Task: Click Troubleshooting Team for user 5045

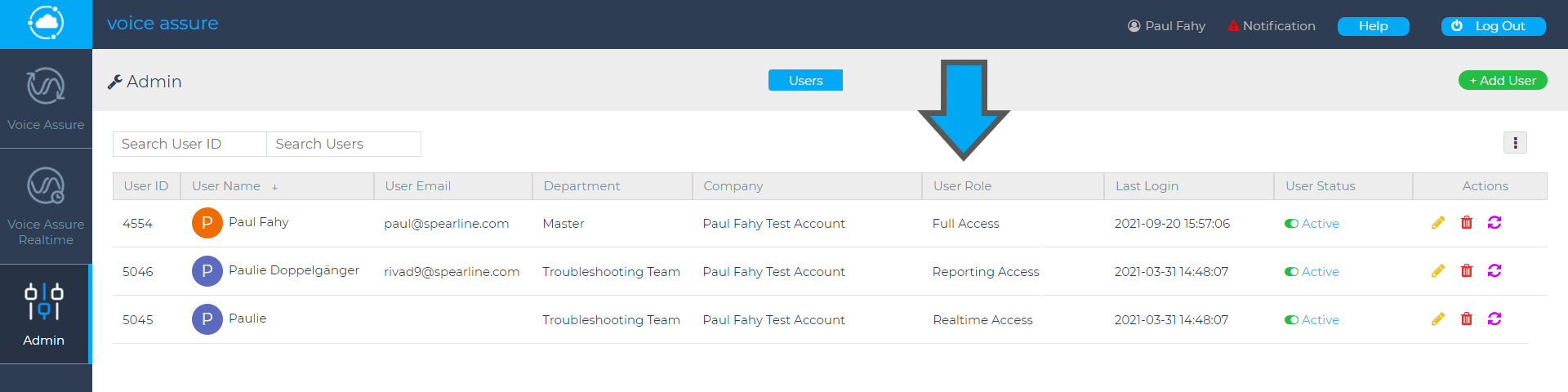Action: (611, 320)
